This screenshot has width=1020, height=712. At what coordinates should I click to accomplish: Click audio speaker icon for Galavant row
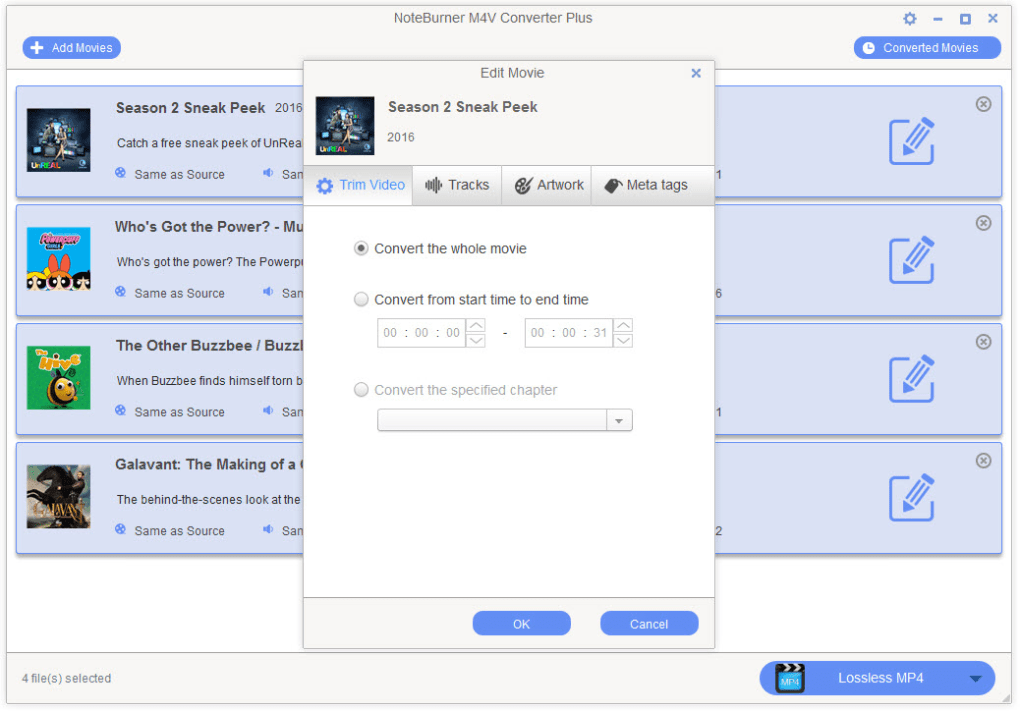click(x=268, y=529)
